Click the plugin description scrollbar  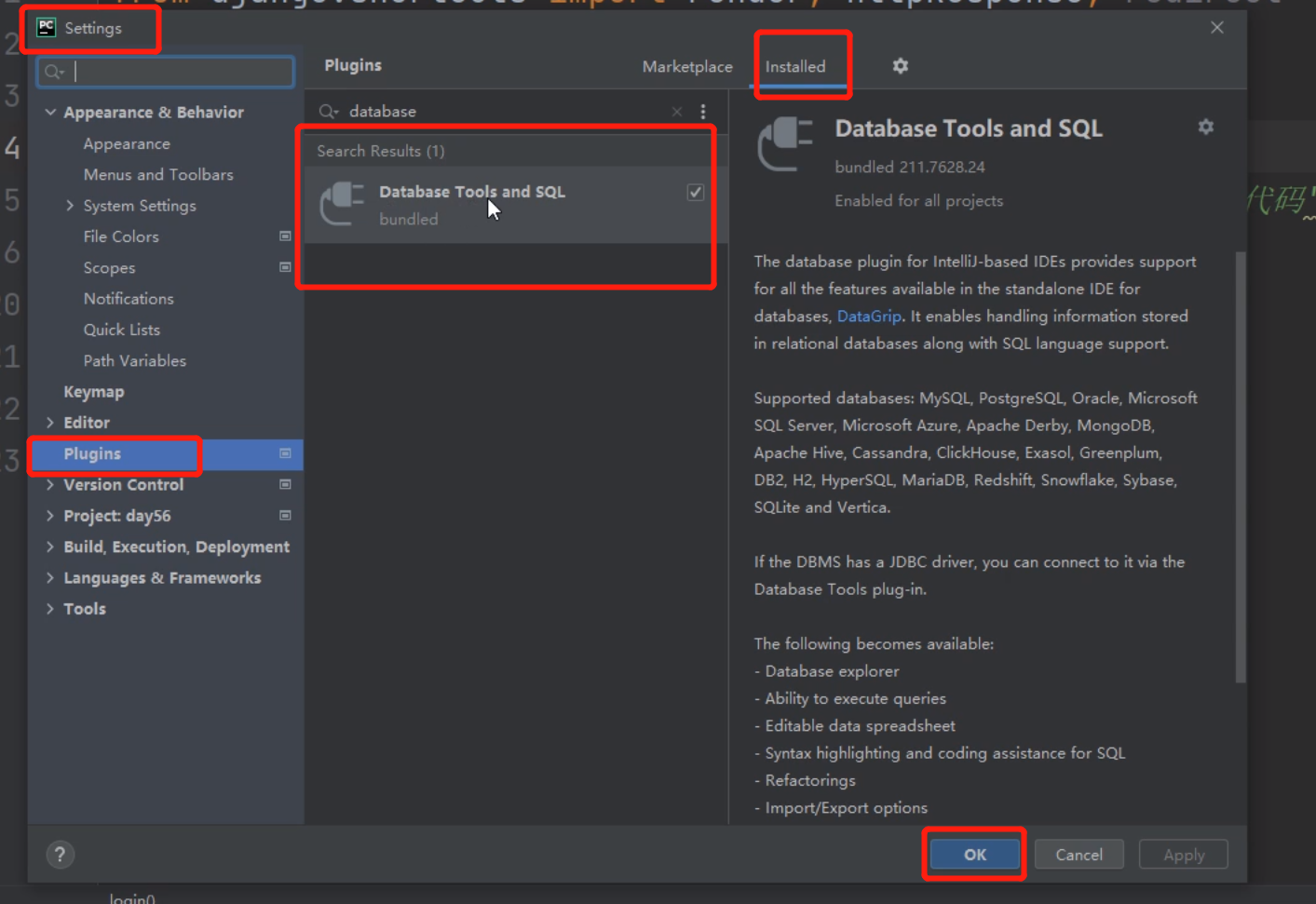1240,466
